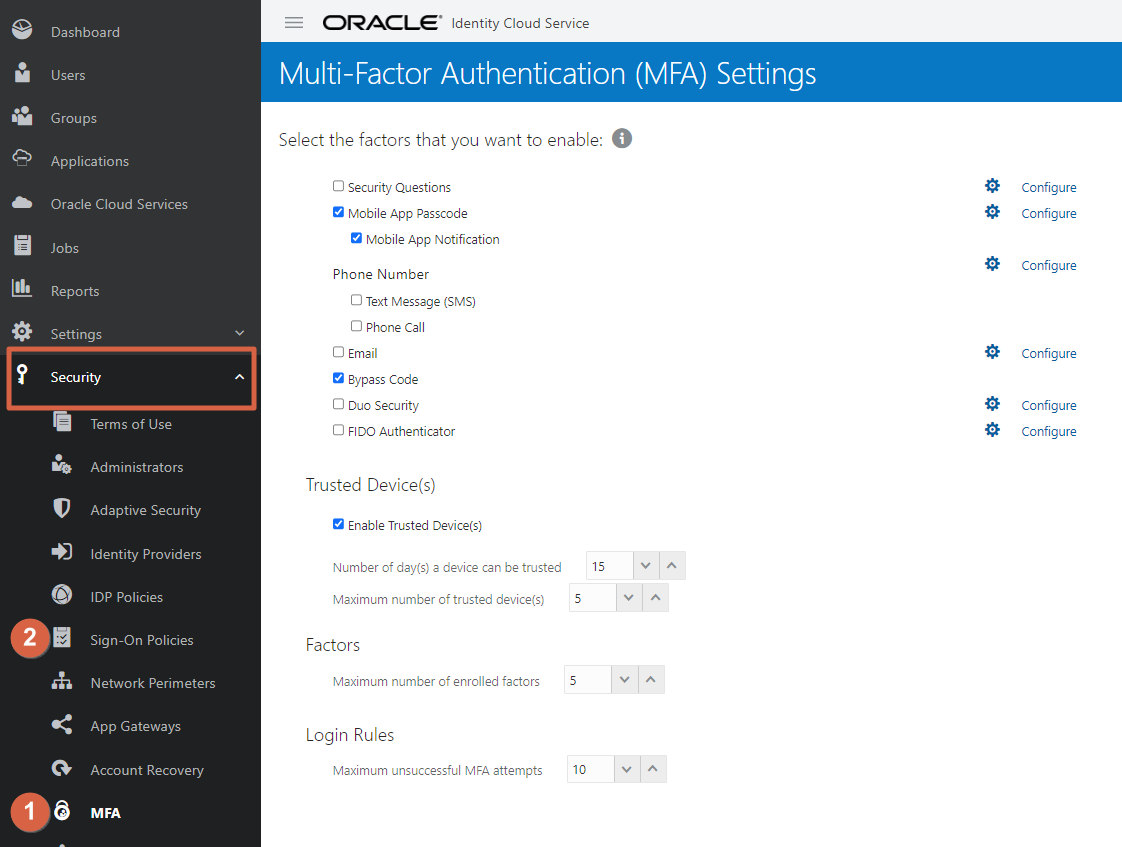
Task: Click the Oracle Cloud Services cloud icon
Action: click(22, 202)
